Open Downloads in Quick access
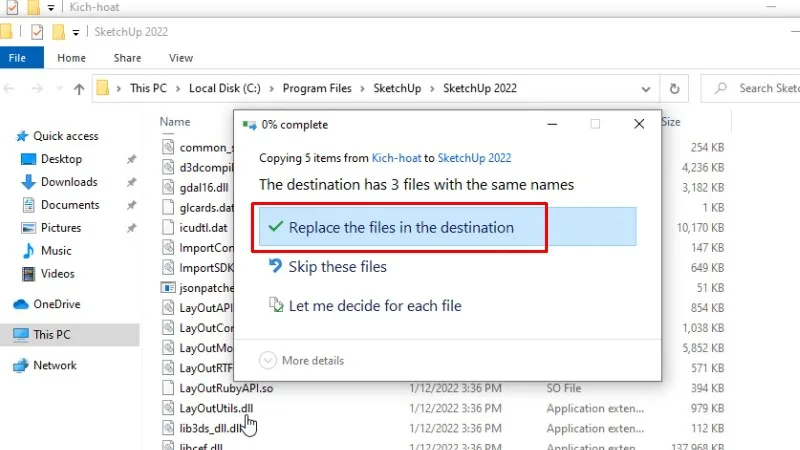 (x=69, y=182)
